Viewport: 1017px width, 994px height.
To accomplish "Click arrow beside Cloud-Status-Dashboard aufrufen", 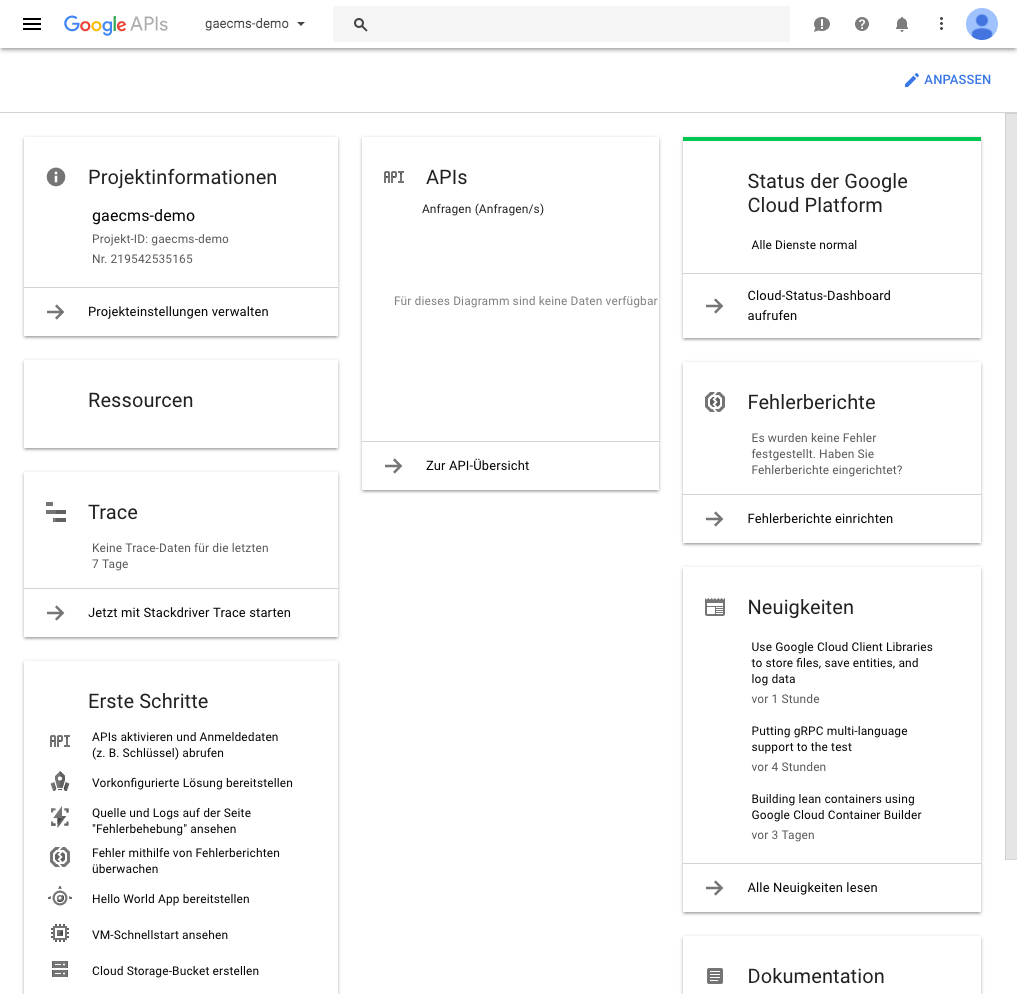I will pos(715,306).
